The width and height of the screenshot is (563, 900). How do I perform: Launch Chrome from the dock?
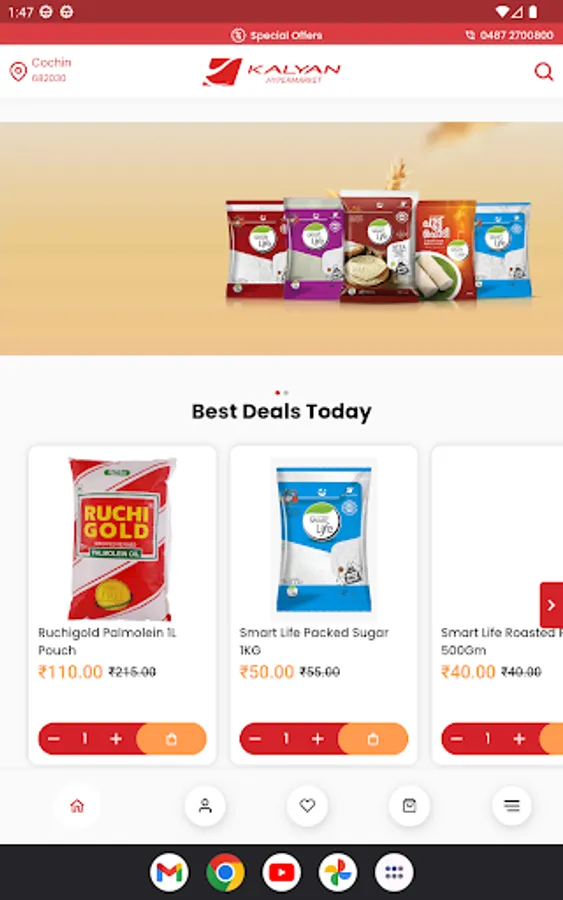(x=225, y=872)
